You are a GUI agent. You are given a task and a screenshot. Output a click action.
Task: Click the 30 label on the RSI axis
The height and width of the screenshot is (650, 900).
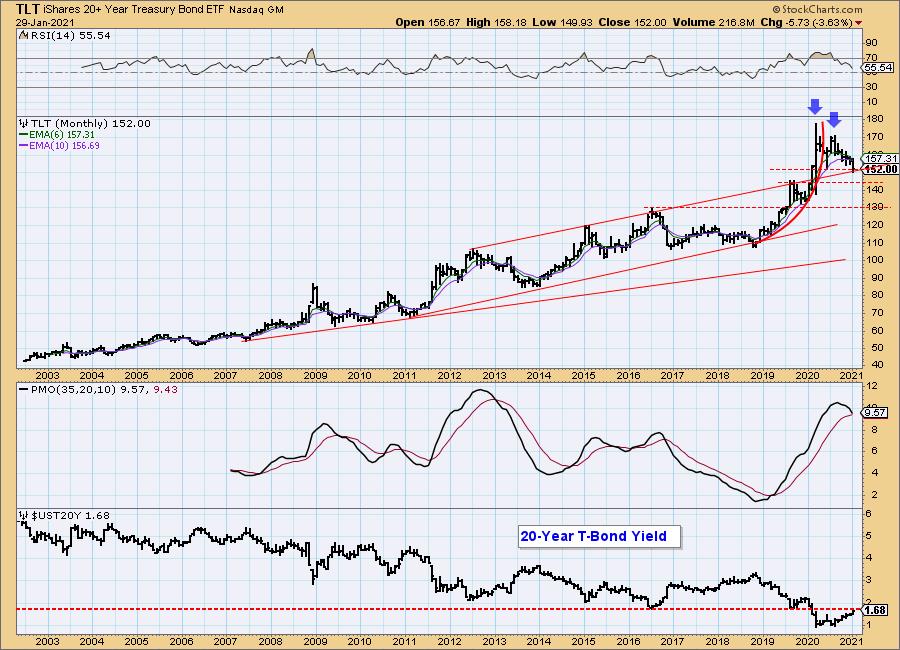click(872, 87)
